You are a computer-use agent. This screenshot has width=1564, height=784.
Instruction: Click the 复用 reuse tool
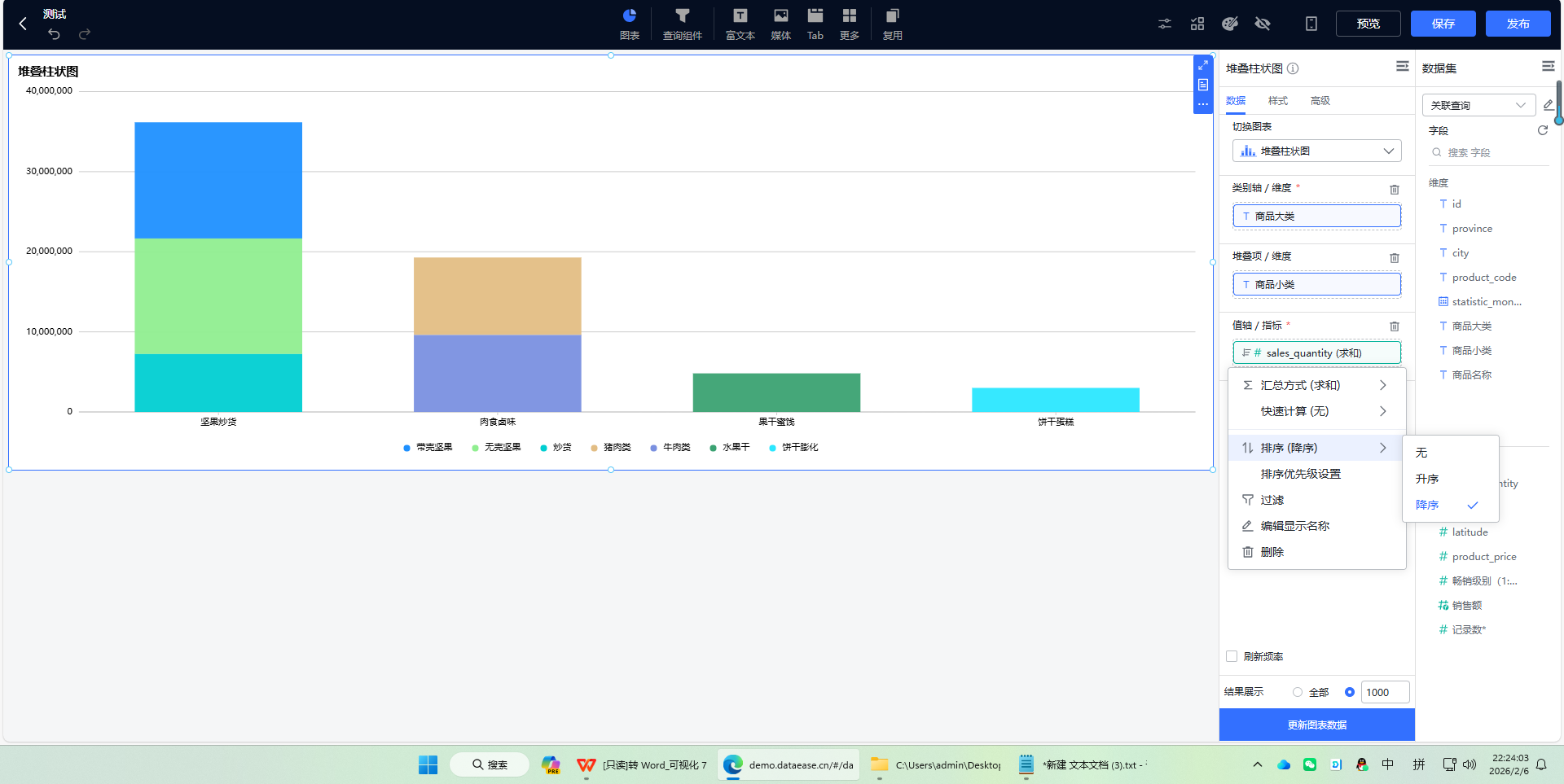coord(893,24)
